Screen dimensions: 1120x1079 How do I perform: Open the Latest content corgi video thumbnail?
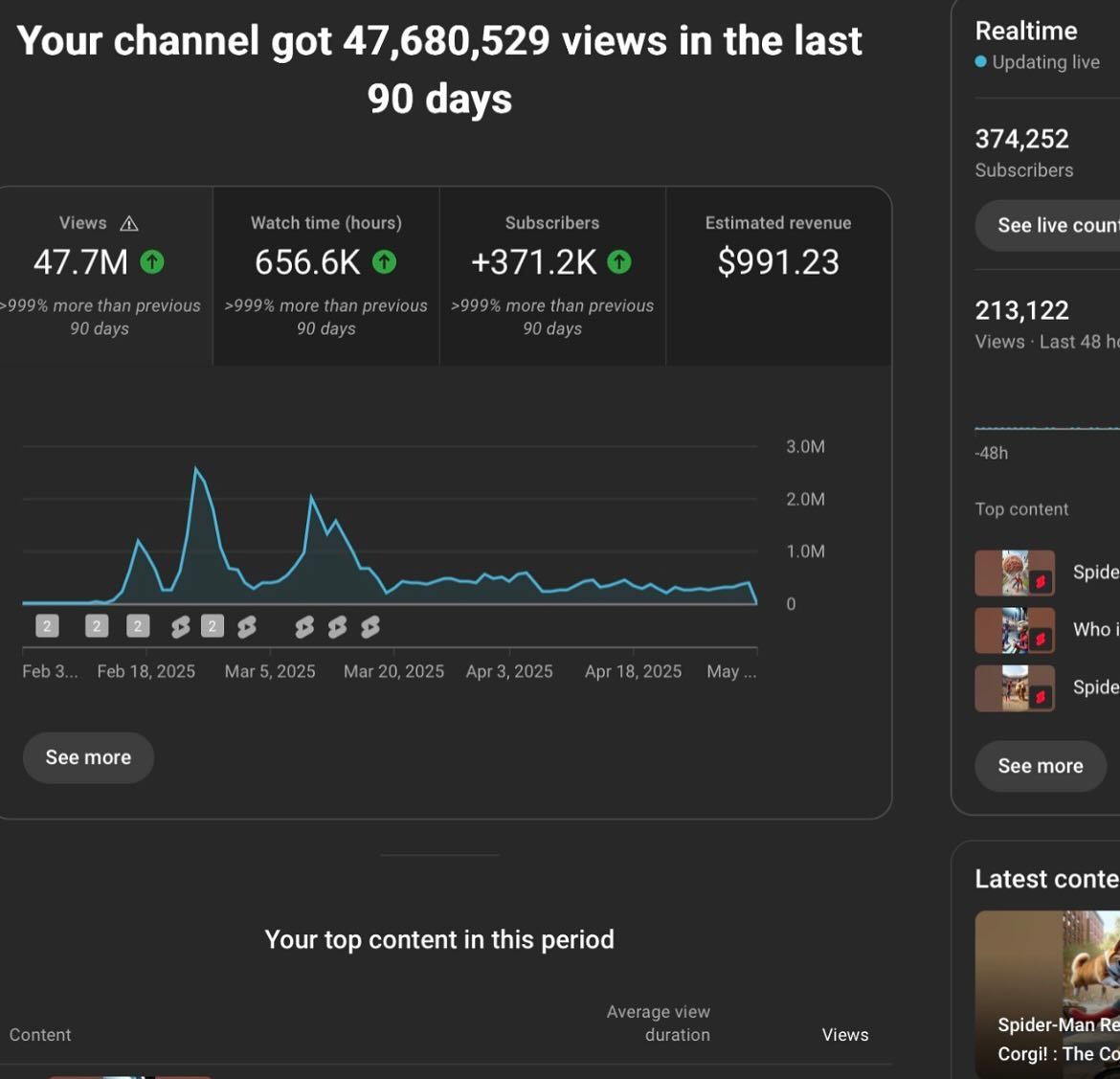coord(1047,994)
